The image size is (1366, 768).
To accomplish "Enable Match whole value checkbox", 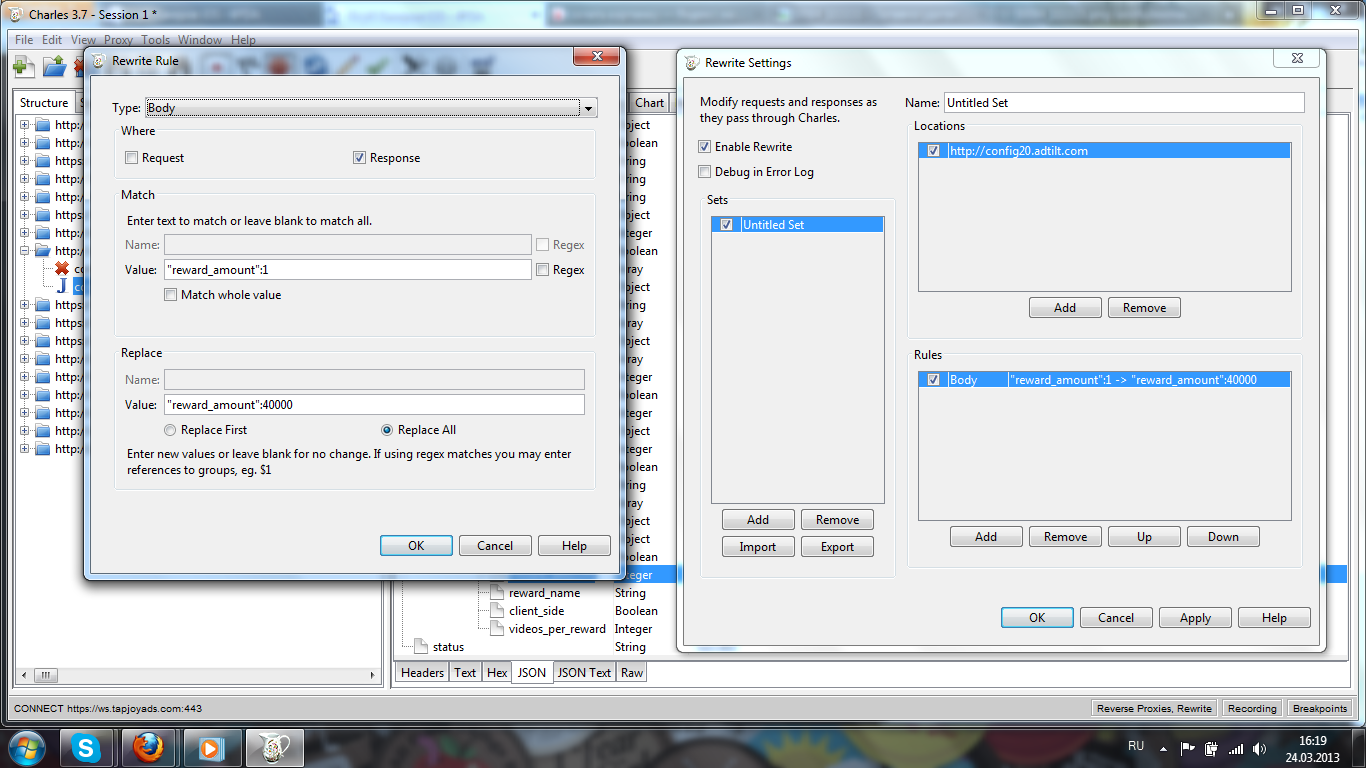I will tap(171, 295).
